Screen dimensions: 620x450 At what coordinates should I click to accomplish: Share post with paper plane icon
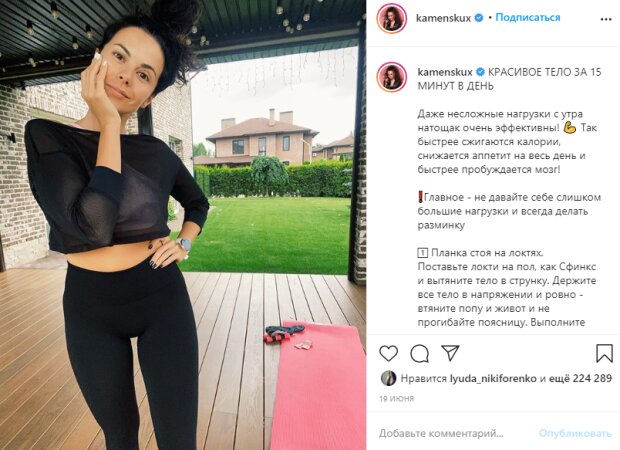pyautogui.click(x=450, y=353)
